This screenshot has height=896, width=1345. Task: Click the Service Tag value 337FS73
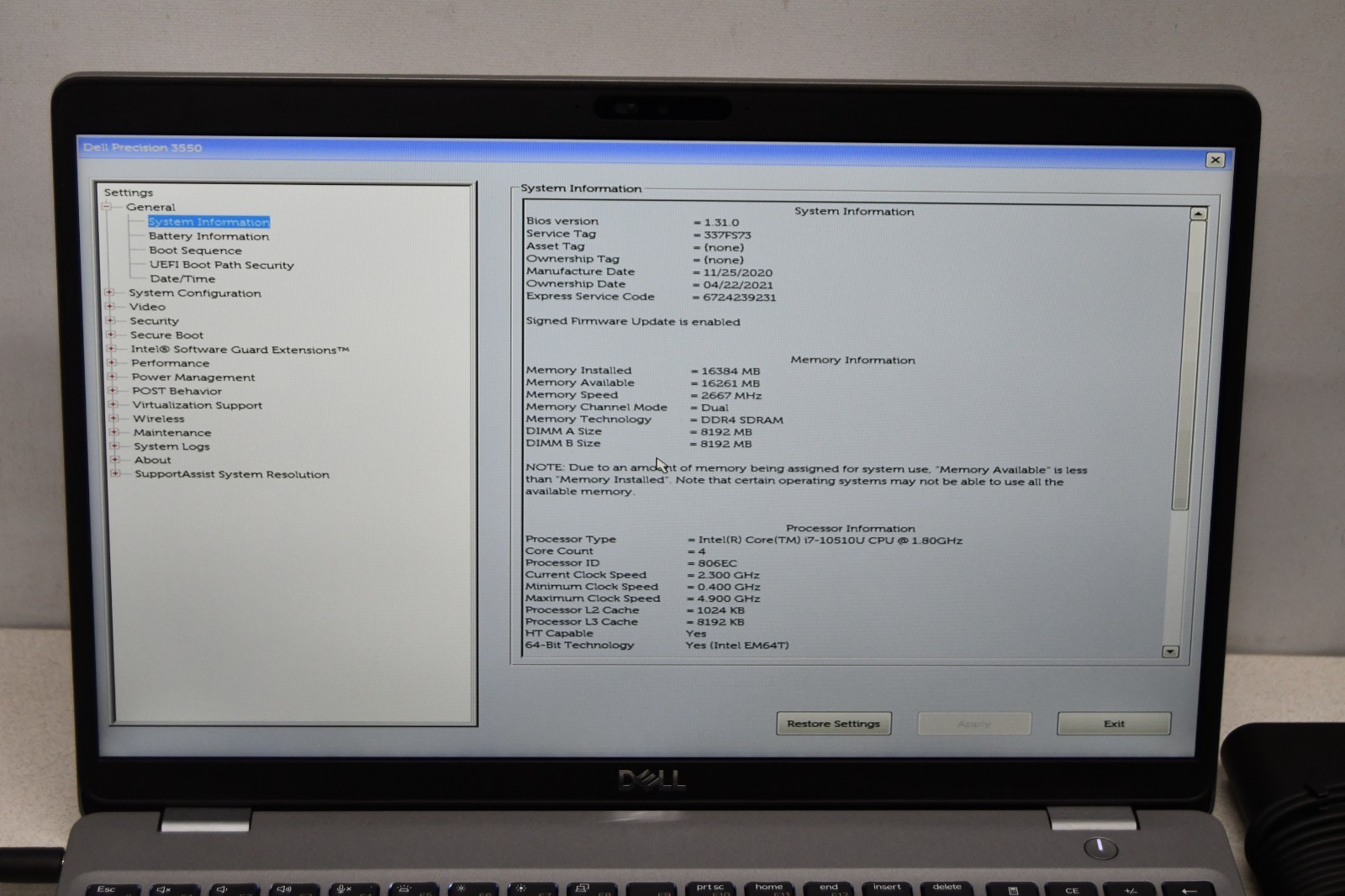(x=728, y=235)
